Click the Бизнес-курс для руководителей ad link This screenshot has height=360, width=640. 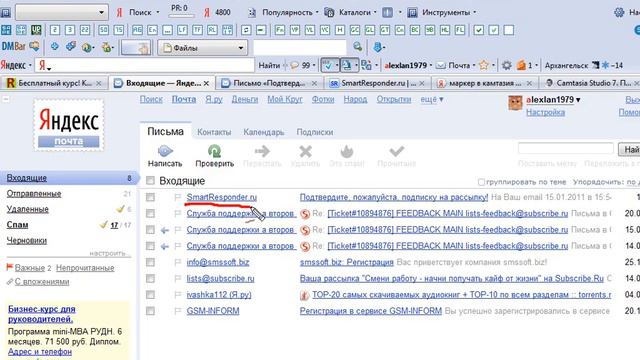pos(42,314)
